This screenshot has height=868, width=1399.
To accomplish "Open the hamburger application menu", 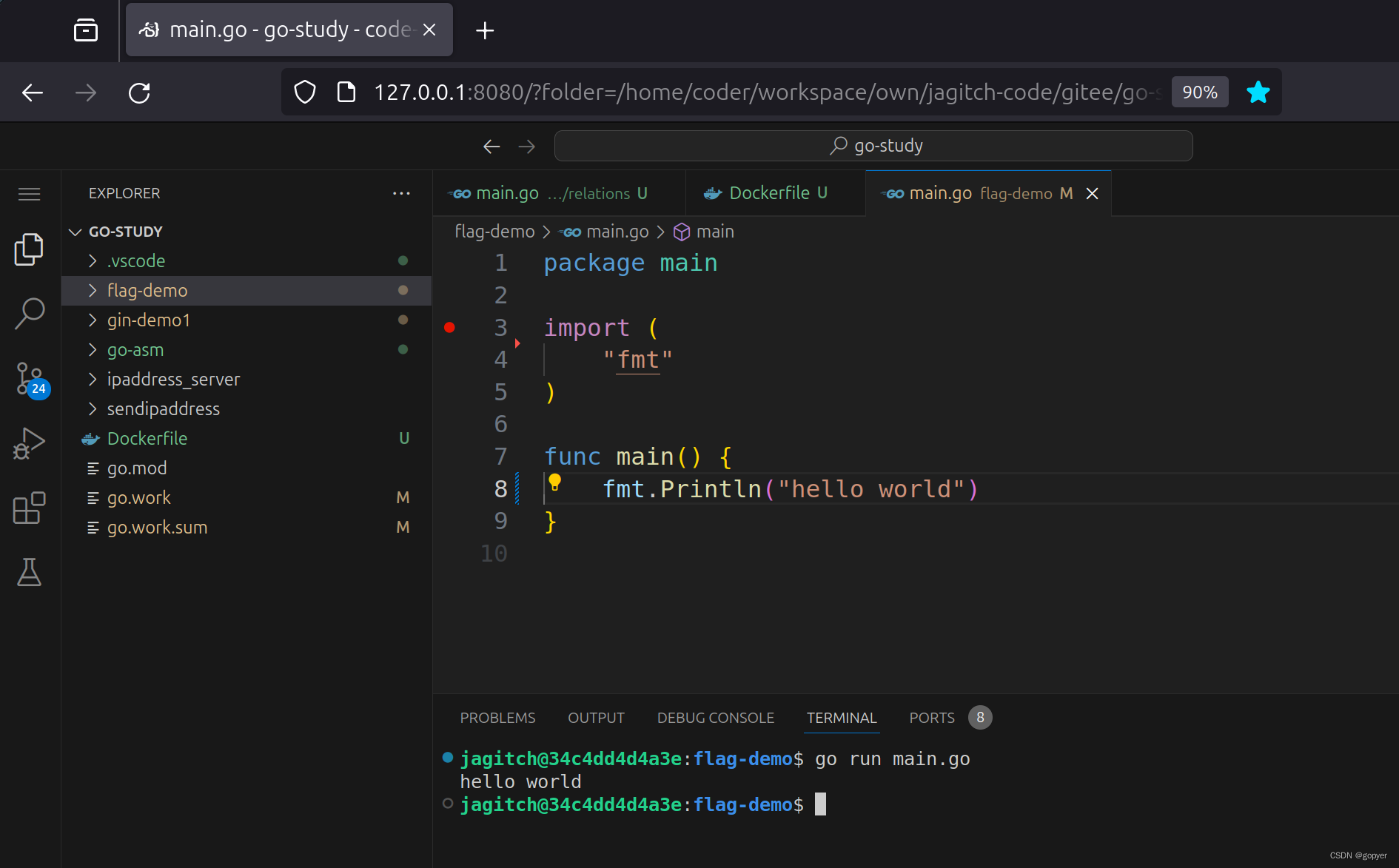I will pyautogui.click(x=30, y=194).
